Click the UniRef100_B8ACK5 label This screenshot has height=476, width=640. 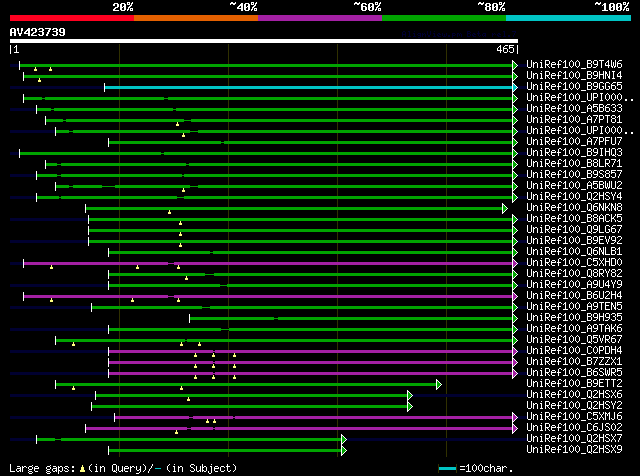[x=574, y=219]
